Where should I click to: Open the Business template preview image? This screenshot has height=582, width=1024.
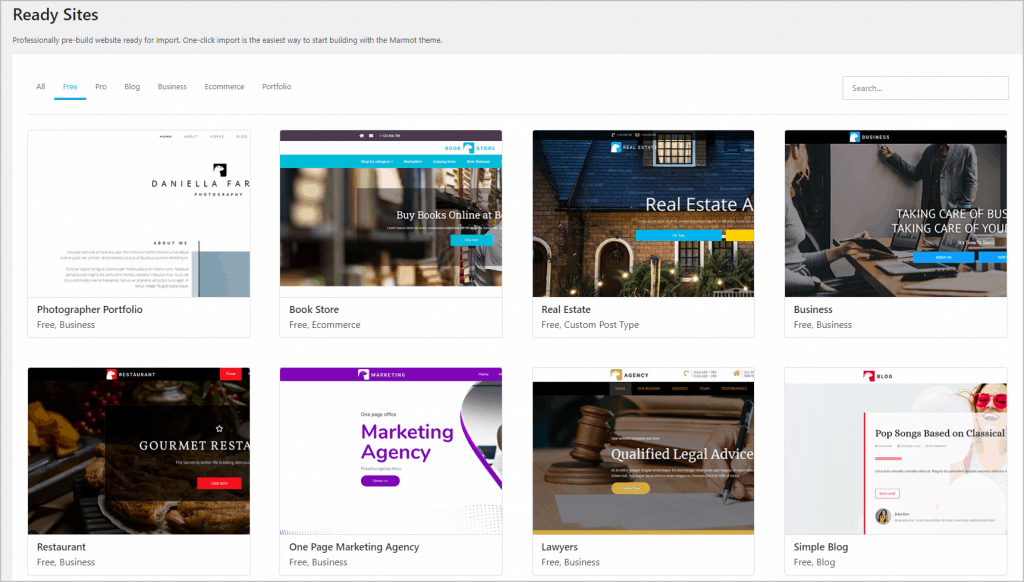tap(895, 213)
